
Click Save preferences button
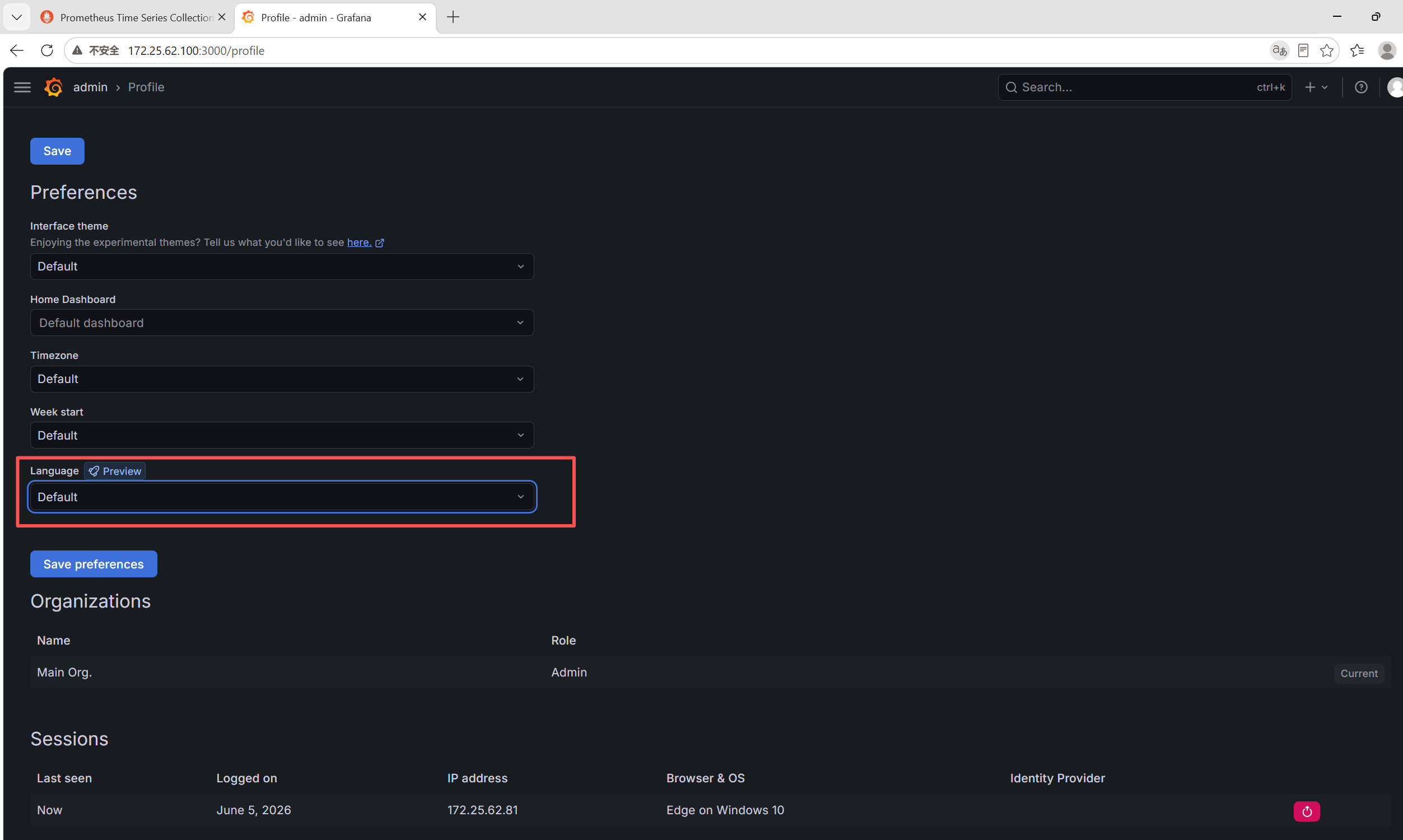pyautogui.click(x=94, y=564)
